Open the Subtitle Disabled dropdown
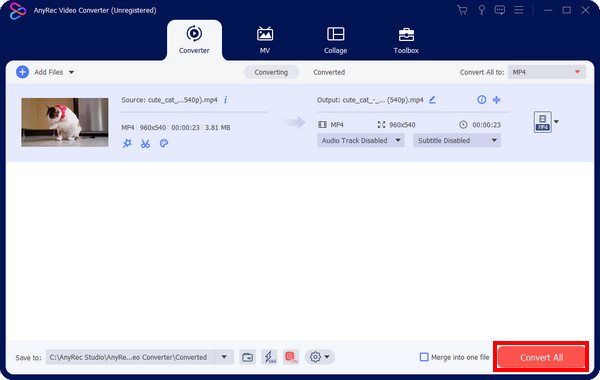Screen dimensions: 600x380 click(x=457, y=140)
